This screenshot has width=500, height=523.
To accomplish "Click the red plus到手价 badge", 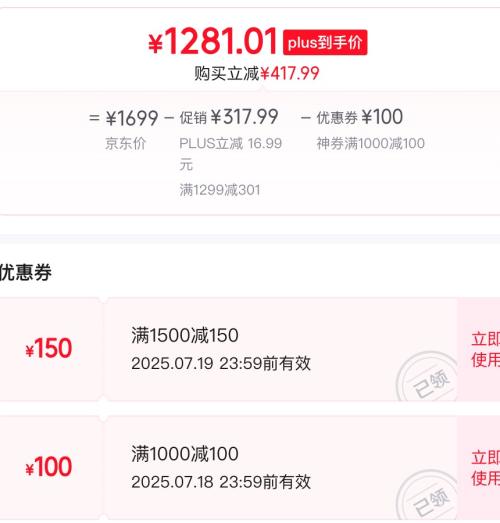I will coord(325,42).
